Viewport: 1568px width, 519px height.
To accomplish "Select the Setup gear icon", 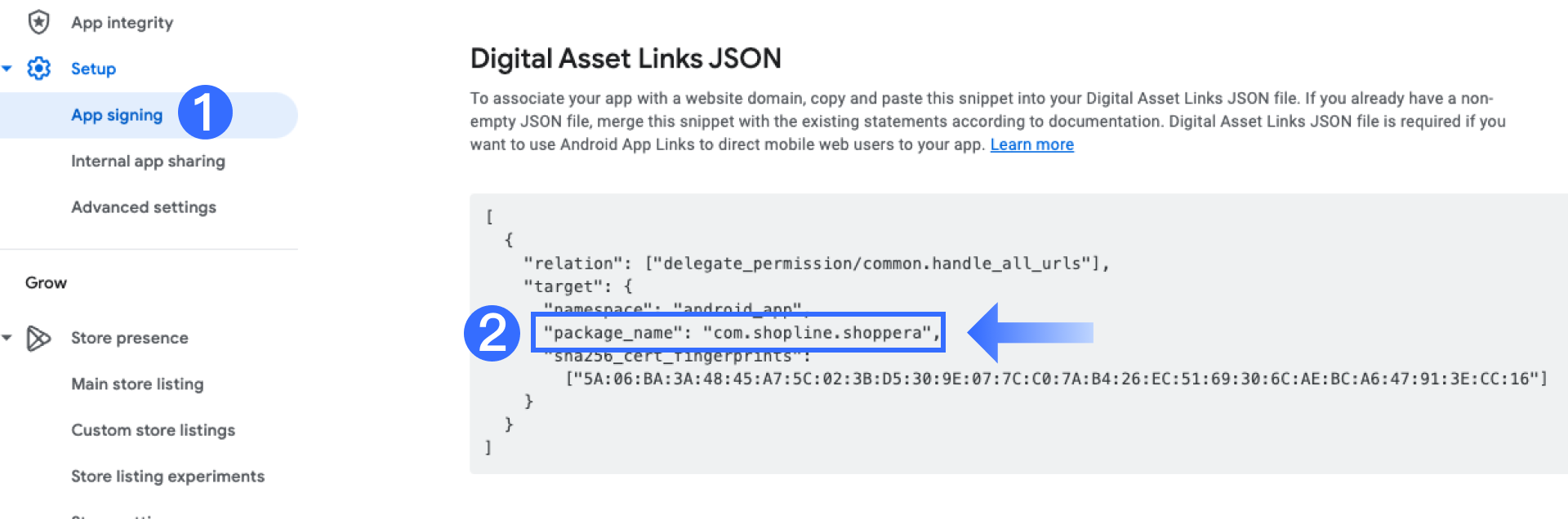I will click(38, 69).
